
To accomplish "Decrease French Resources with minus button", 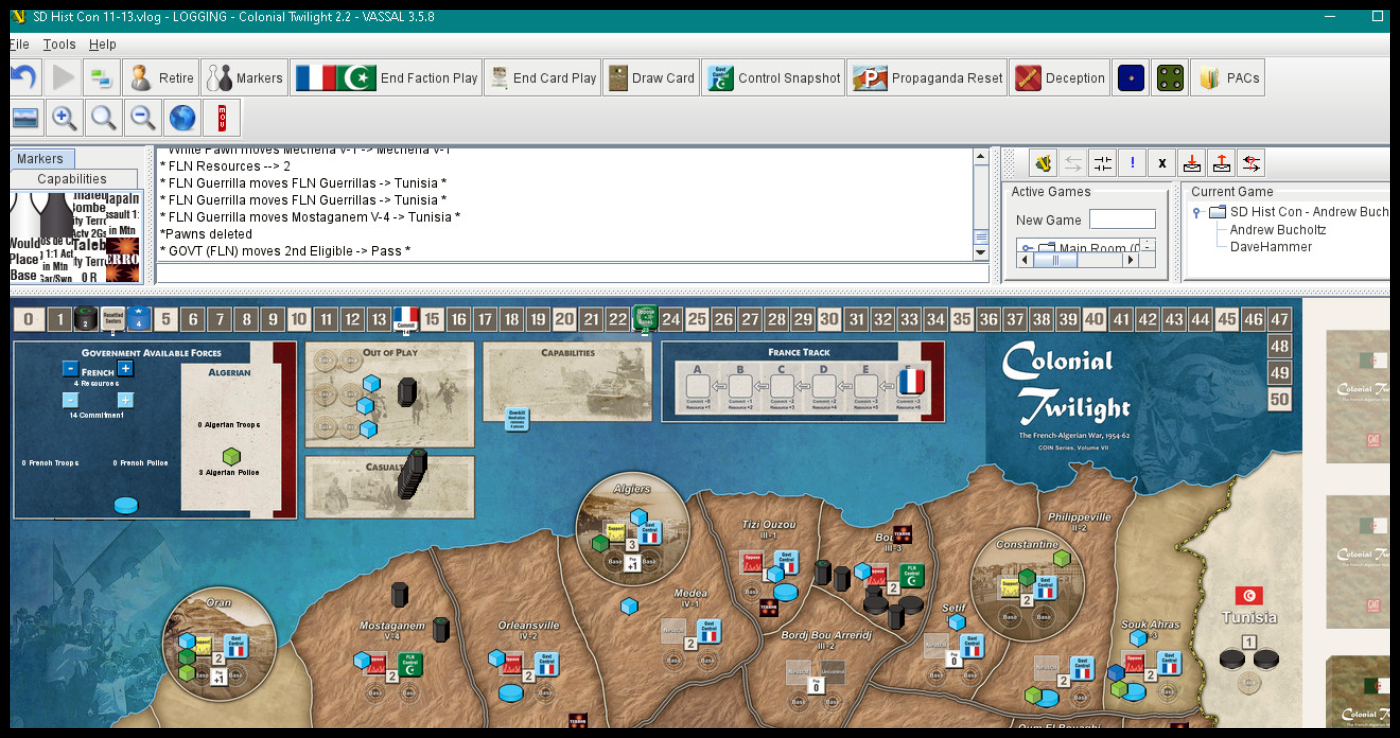I will coord(70,368).
